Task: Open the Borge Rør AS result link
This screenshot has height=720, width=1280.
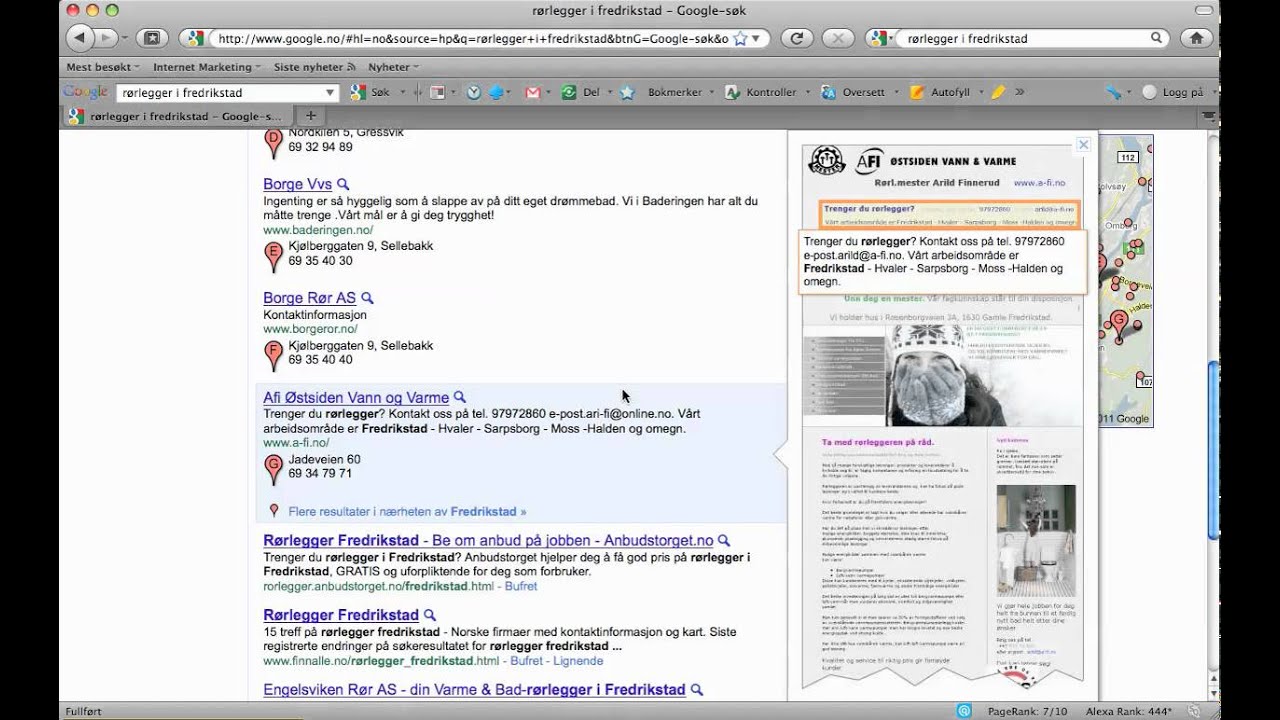Action: [309, 298]
